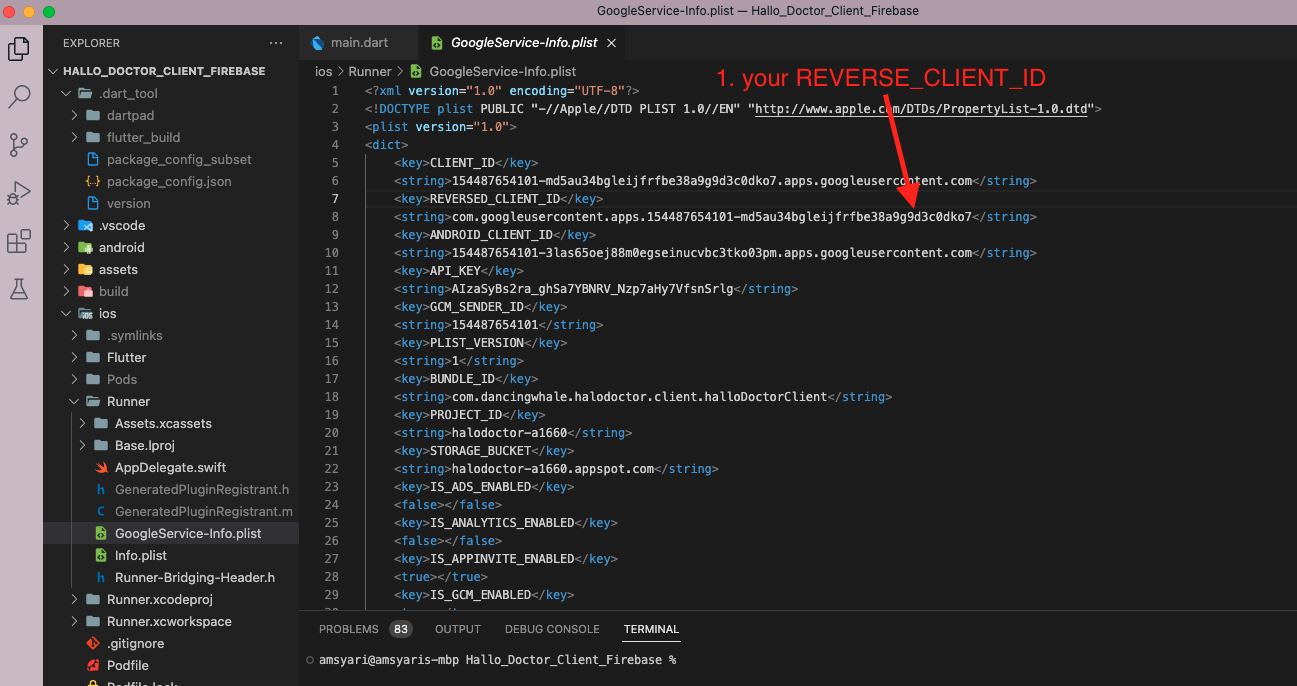Open the Run and Debug icon
Viewport: 1297px width, 686px height.
(19, 193)
